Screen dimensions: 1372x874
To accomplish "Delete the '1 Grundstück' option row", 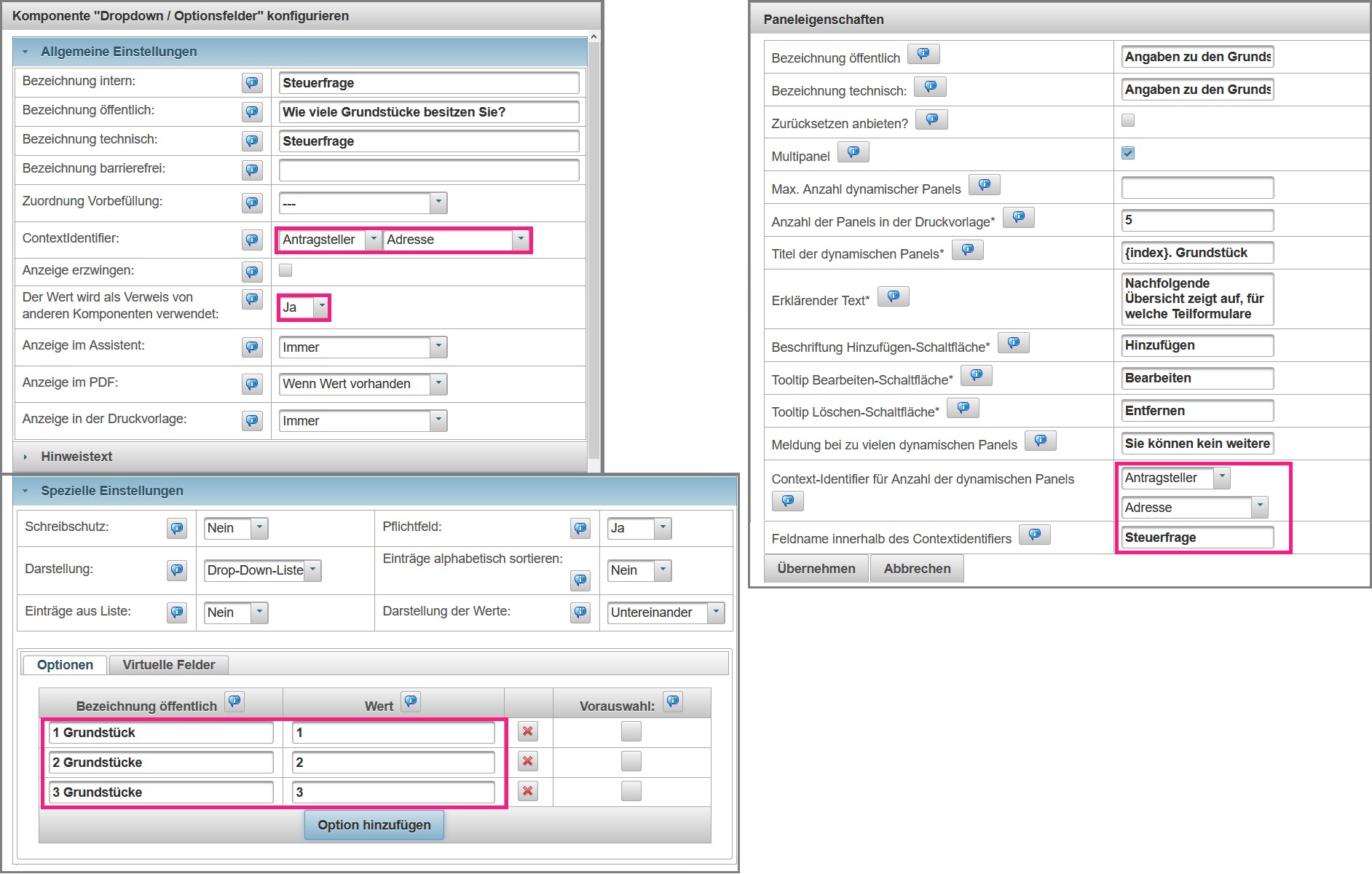I will tap(528, 731).
